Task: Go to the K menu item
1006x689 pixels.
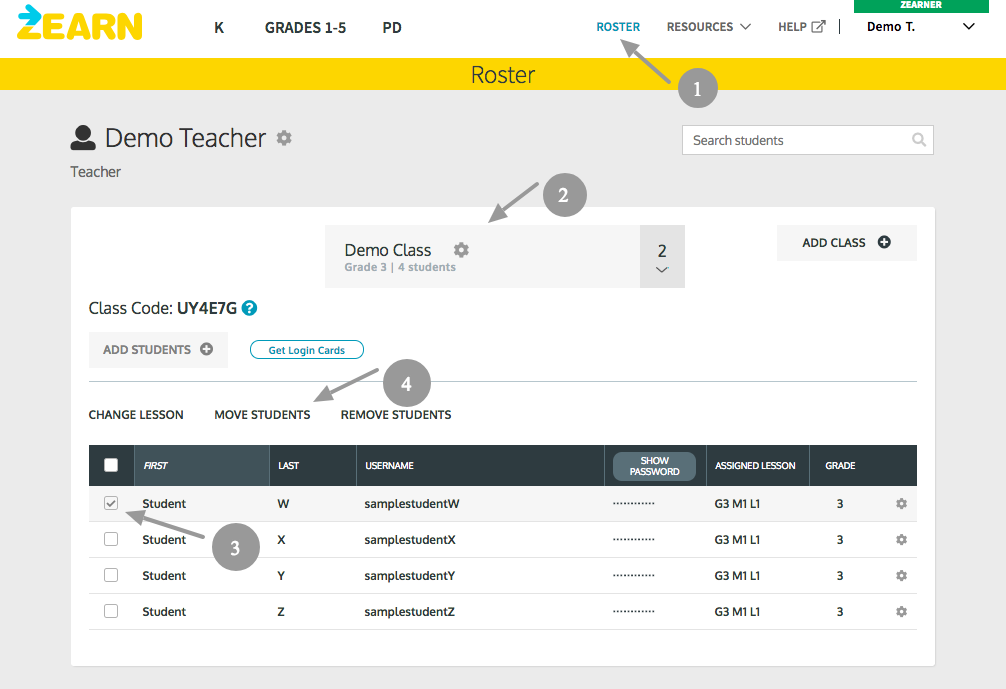Action: click(x=219, y=28)
